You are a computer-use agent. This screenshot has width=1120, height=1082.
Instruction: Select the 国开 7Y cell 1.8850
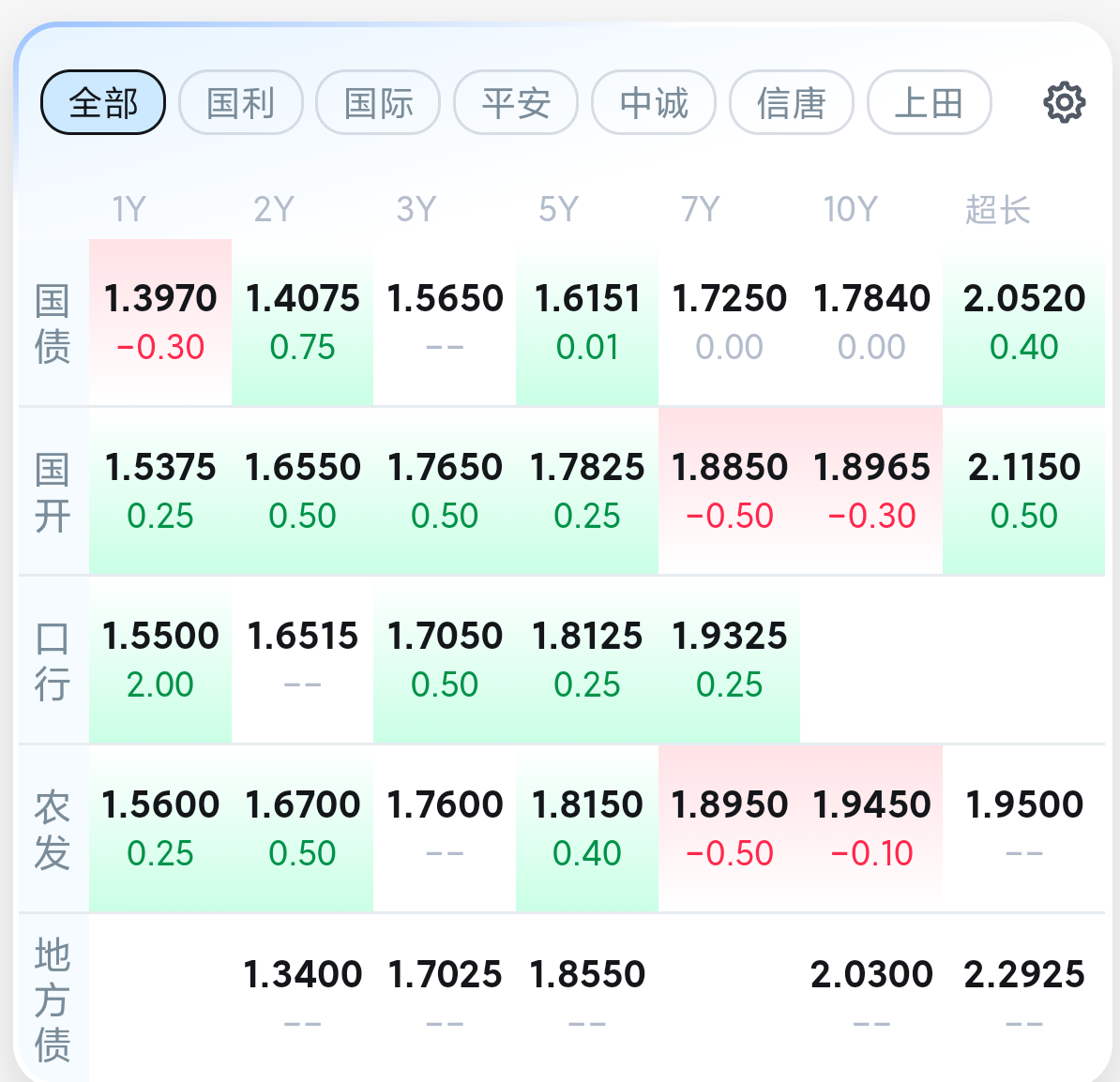[x=729, y=490]
